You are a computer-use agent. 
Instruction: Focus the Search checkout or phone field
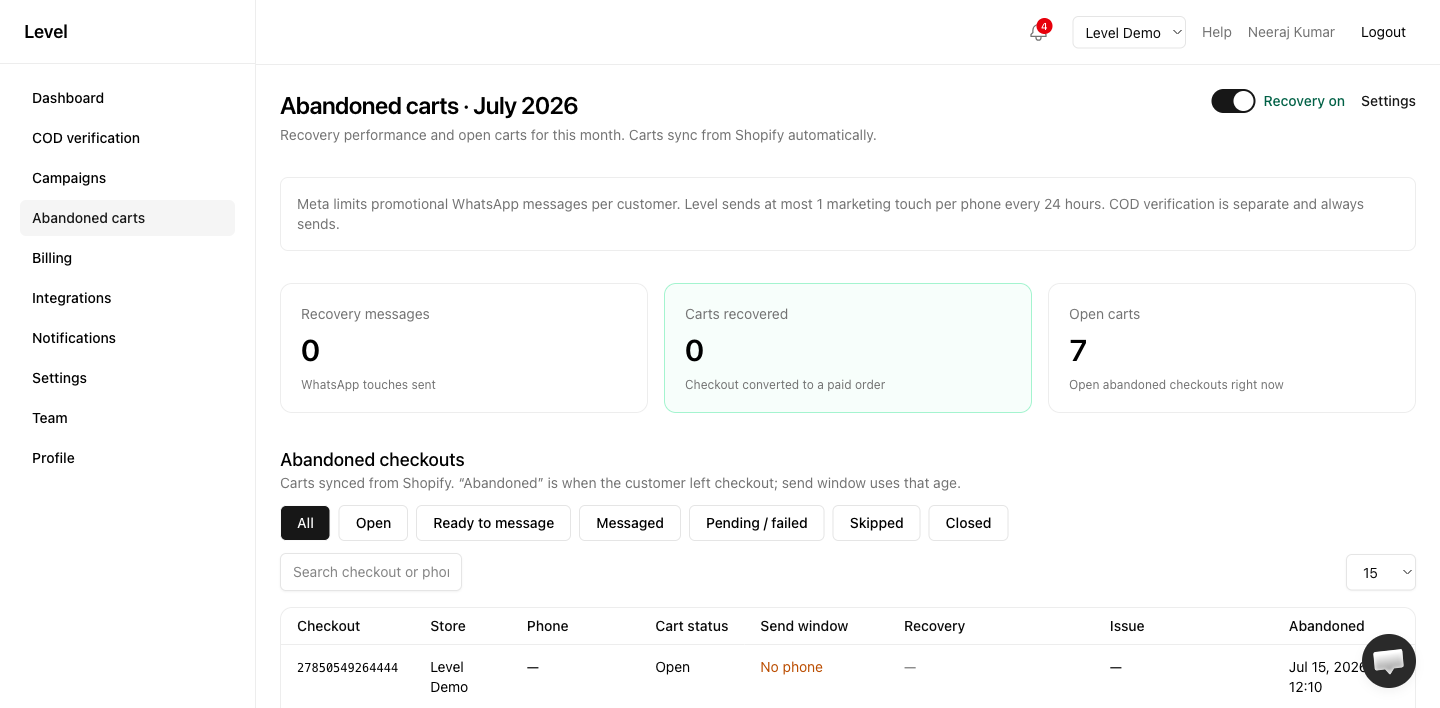tap(371, 572)
